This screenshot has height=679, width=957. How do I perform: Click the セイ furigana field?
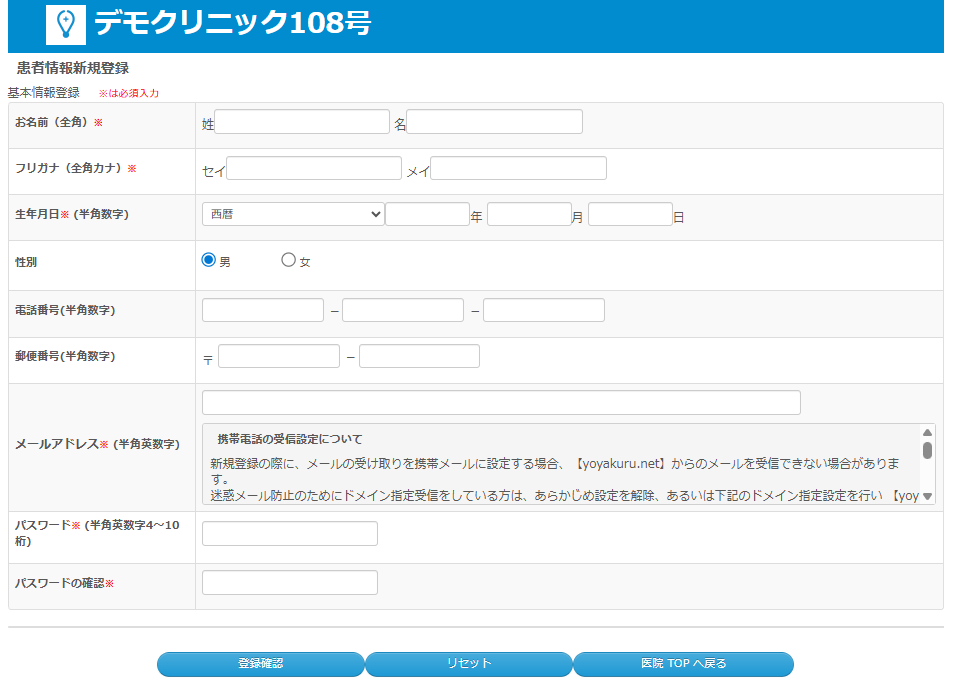[x=314, y=169]
